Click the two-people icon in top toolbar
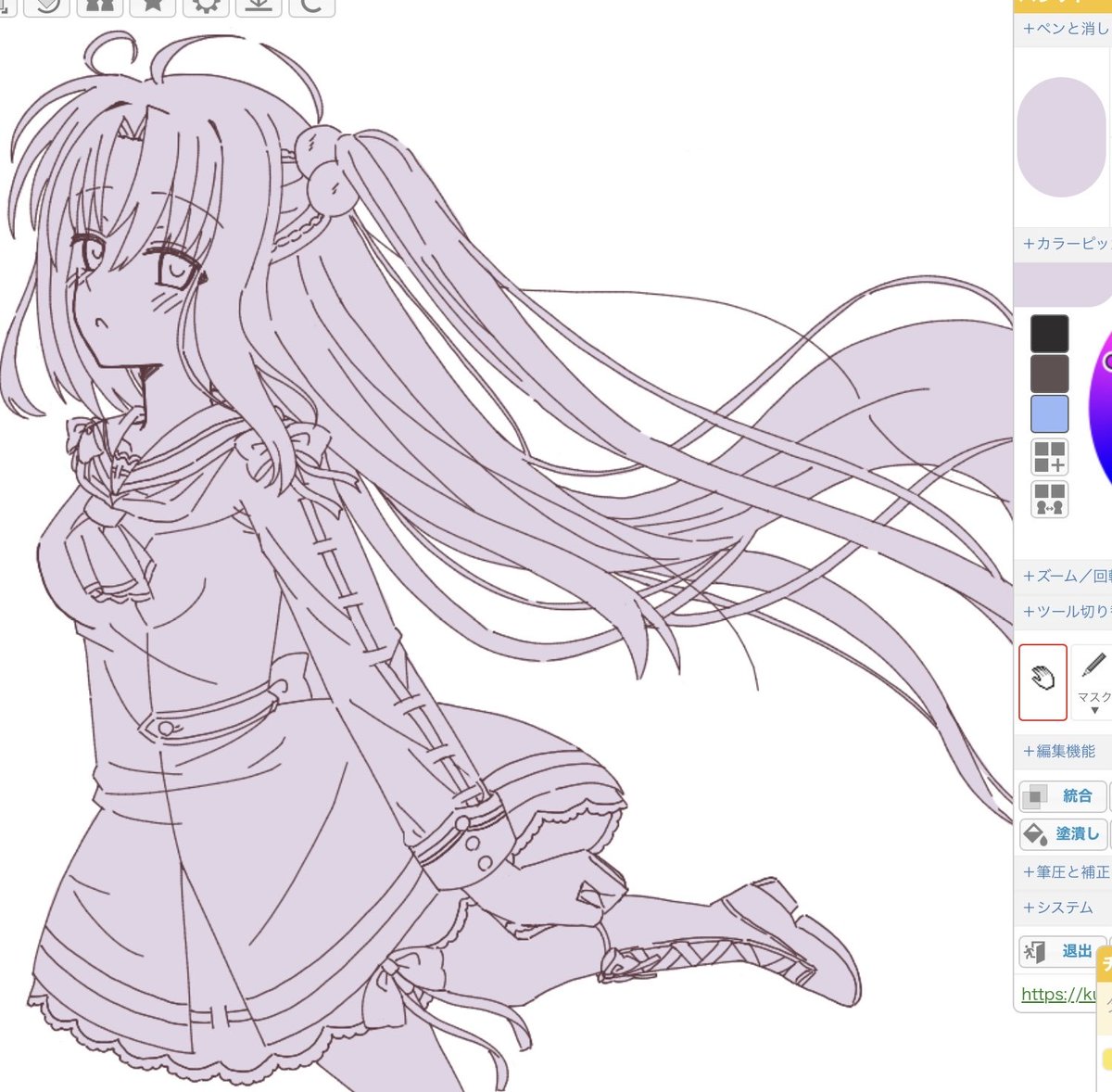Viewport: 1112px width, 1092px height. [x=100, y=6]
